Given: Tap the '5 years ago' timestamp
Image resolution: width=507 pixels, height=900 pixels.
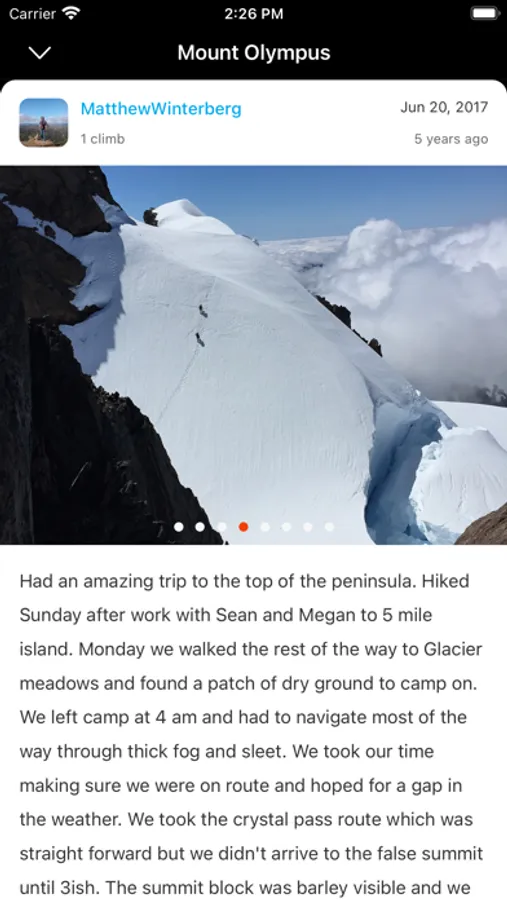Looking at the screenshot, I should (451, 139).
